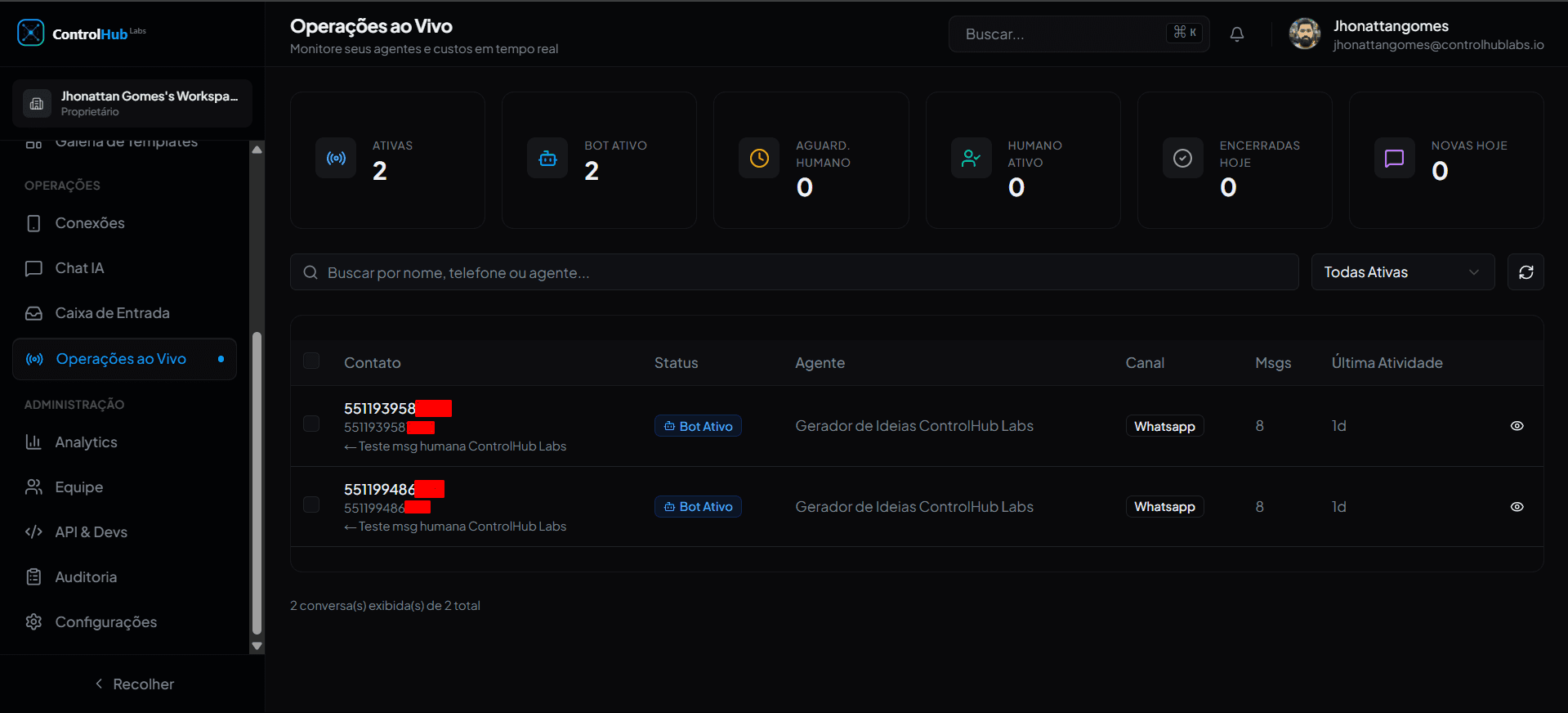Click the Novas Hoje chat bubble icon
This screenshot has height=713, width=1568.
pos(1394,158)
